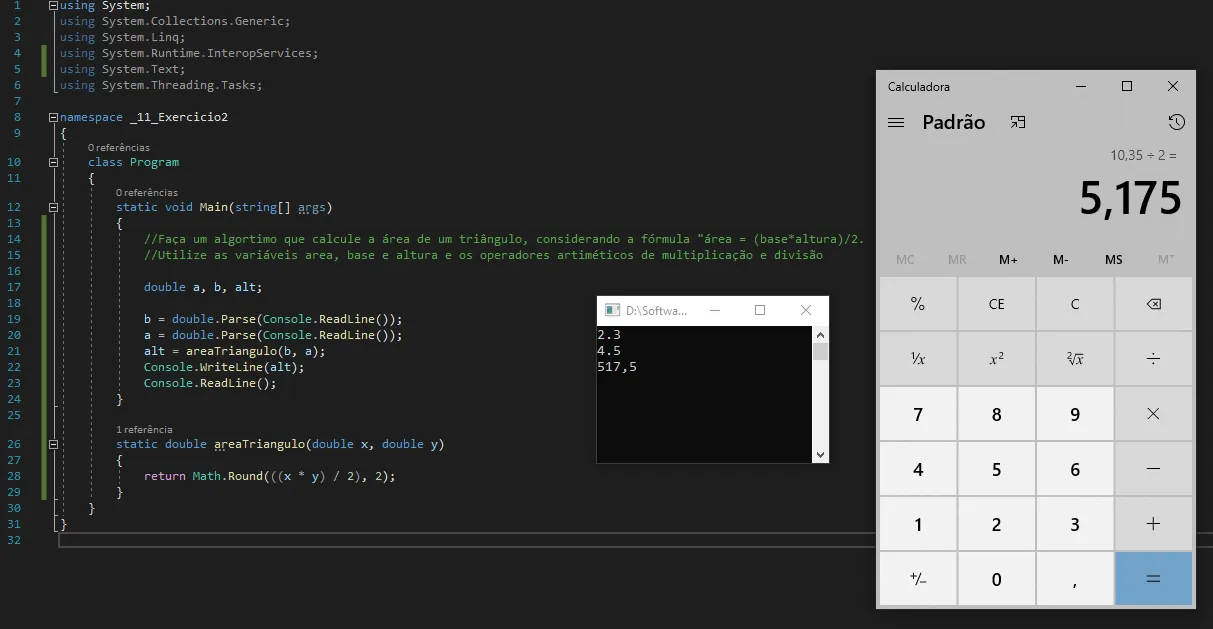Click the division operator button
Viewport: 1213px width, 629px height.
pos(1153,359)
